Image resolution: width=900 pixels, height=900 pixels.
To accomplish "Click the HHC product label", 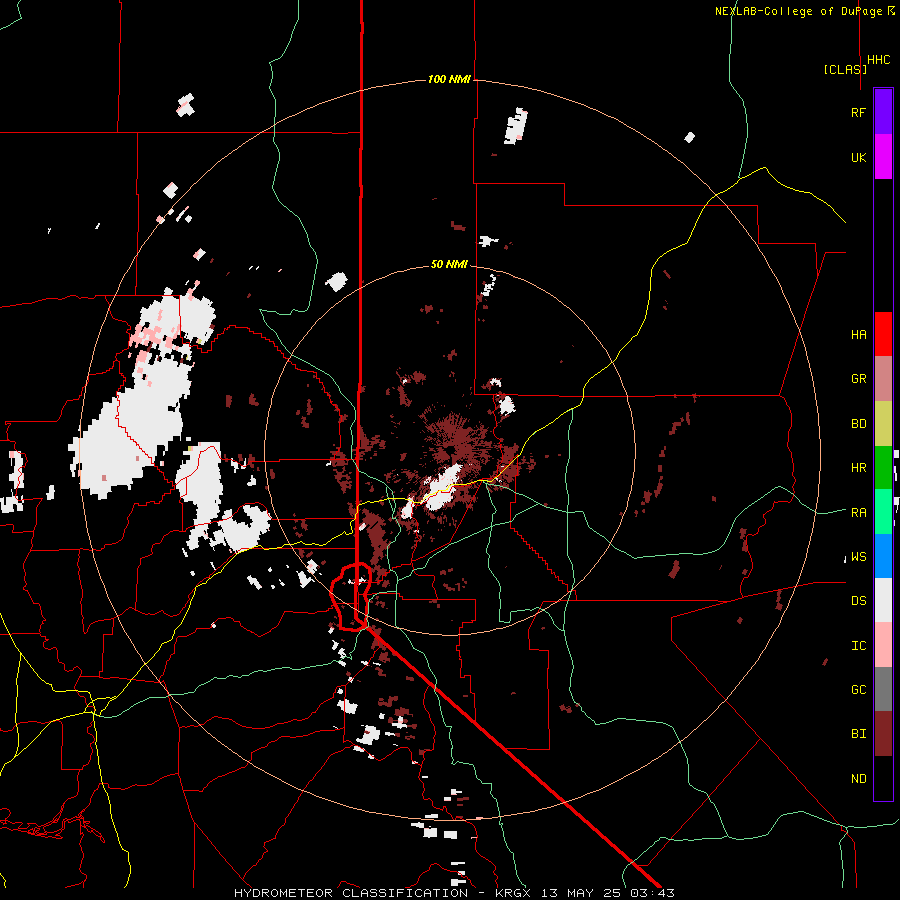I will (x=879, y=60).
